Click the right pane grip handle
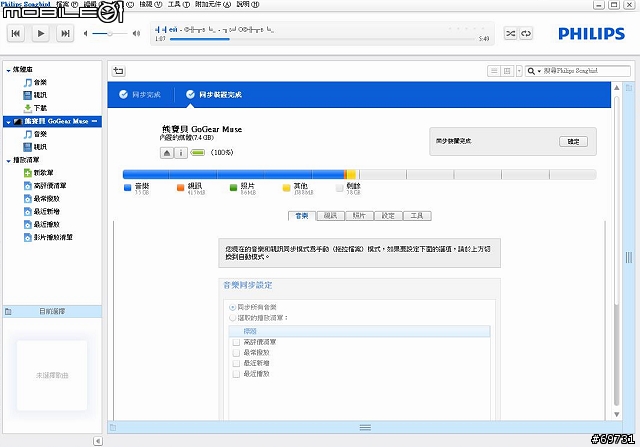This screenshot has height=447, width=640. pos(629,257)
